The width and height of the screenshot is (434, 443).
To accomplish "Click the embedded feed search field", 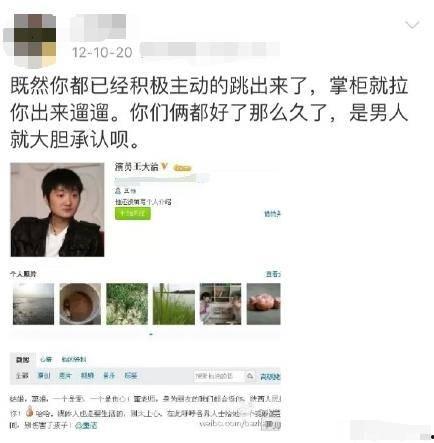I will tap(219, 376).
